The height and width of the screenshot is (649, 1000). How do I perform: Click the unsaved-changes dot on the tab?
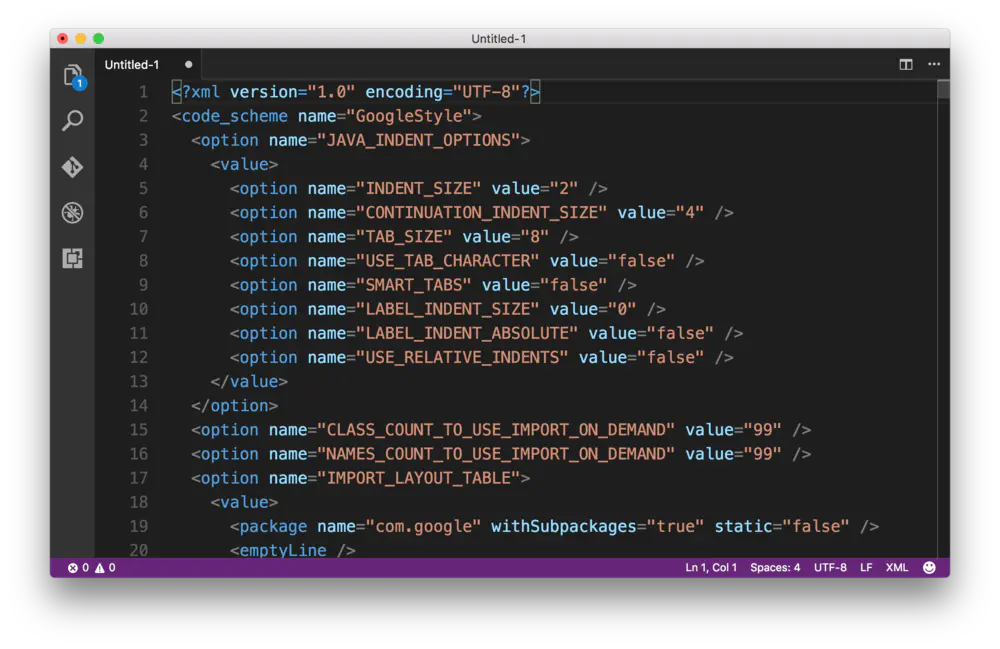(187, 63)
